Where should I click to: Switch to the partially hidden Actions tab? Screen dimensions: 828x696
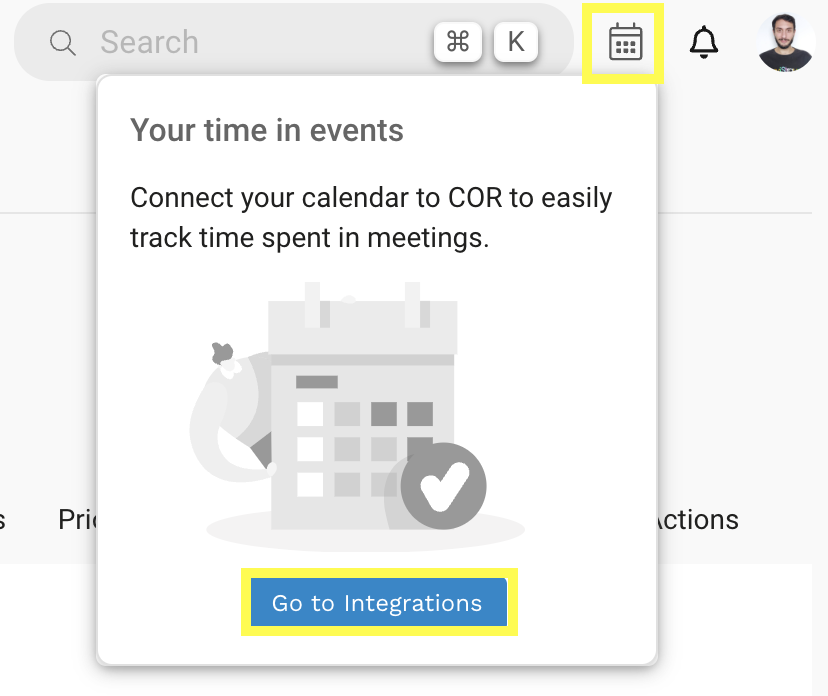697,520
